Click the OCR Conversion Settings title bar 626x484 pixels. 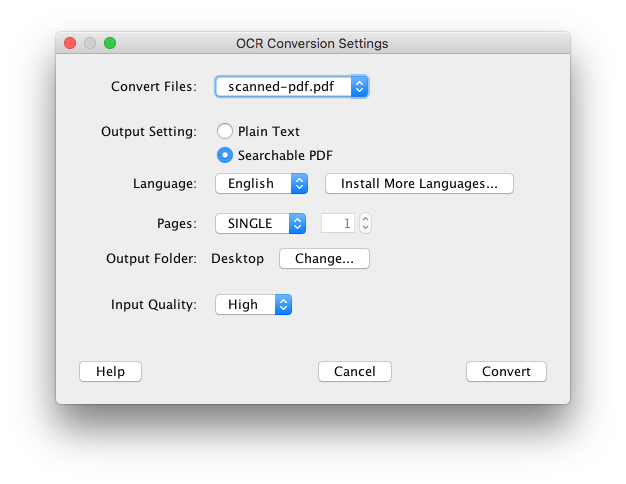(x=312, y=43)
